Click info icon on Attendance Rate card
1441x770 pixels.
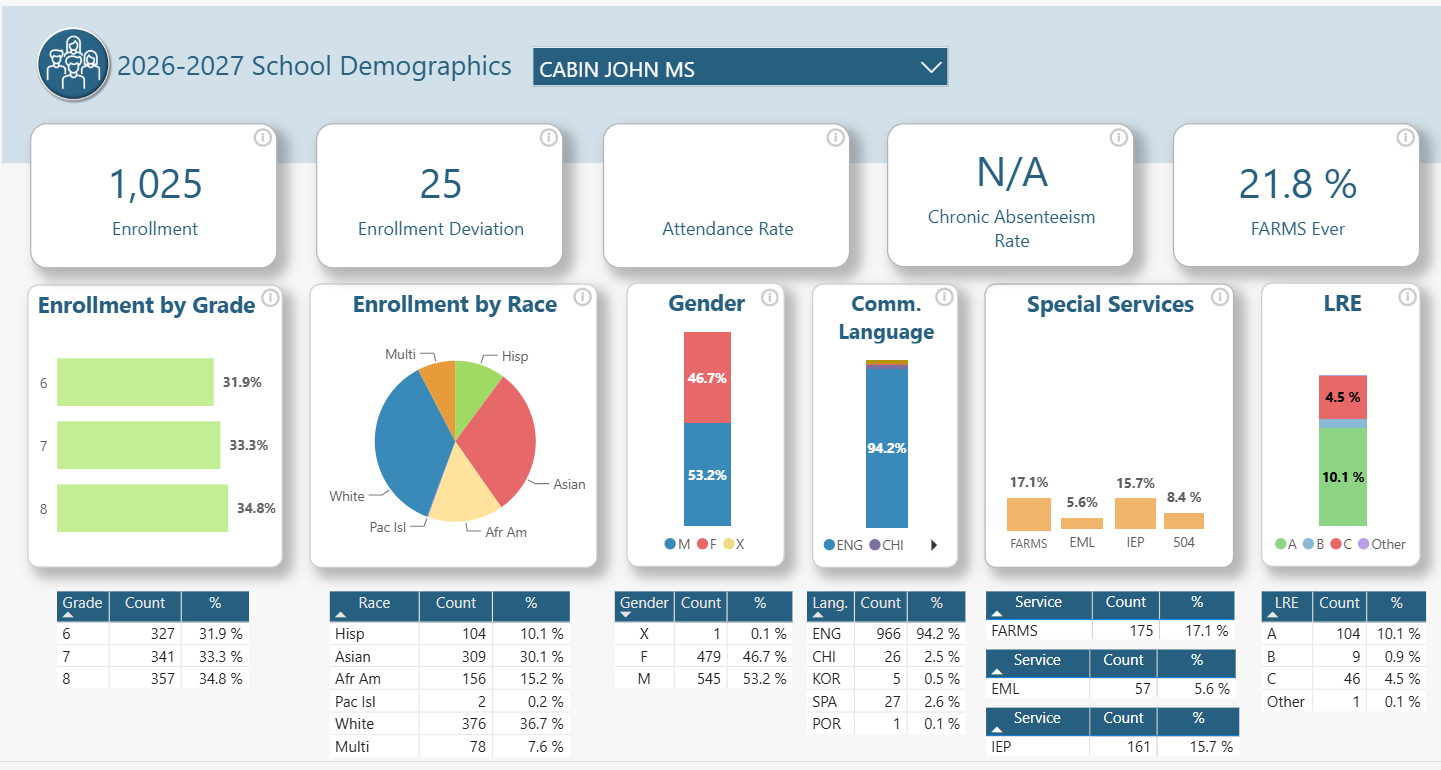[x=835, y=138]
